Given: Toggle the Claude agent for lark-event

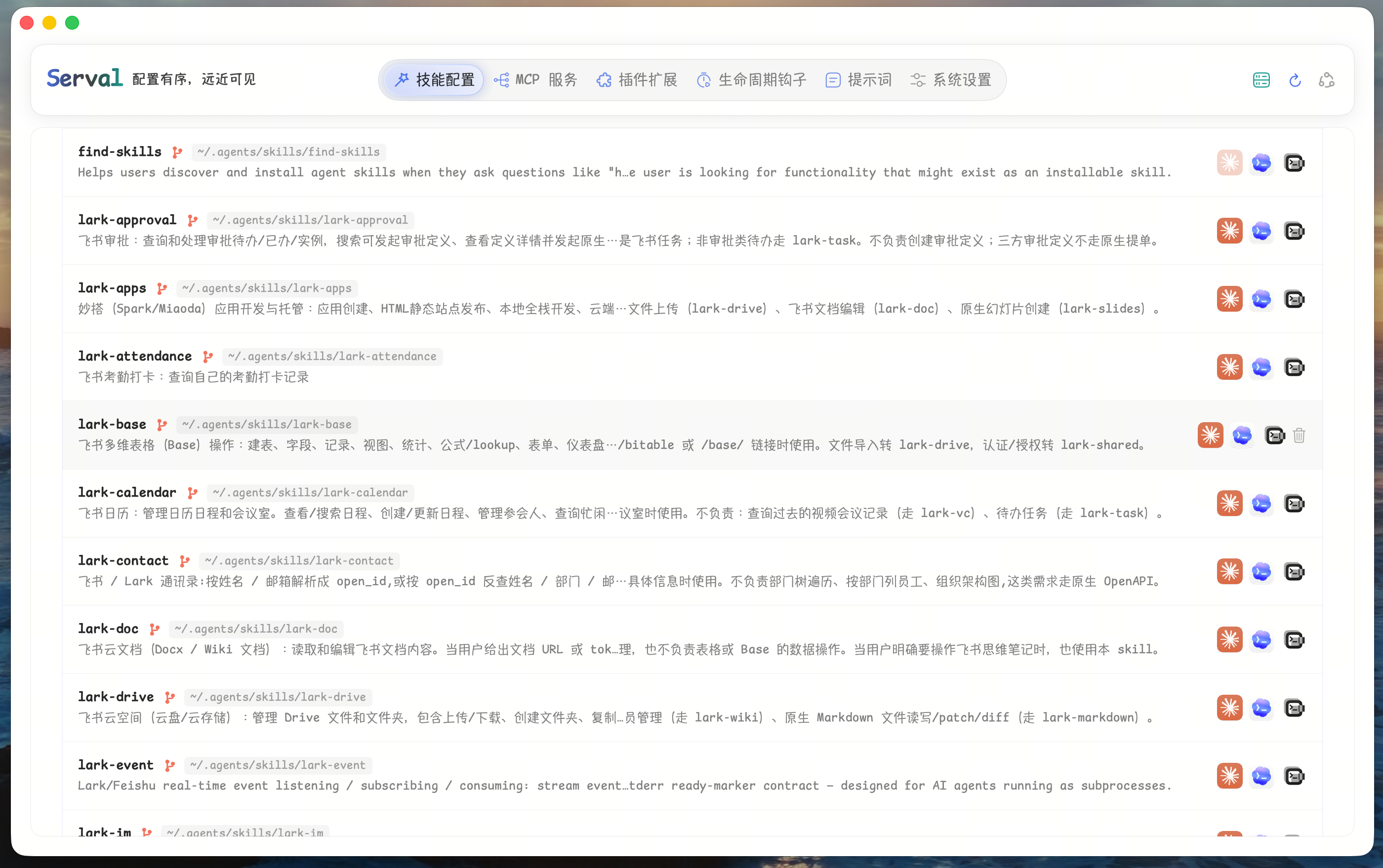Looking at the screenshot, I should coord(1230,776).
